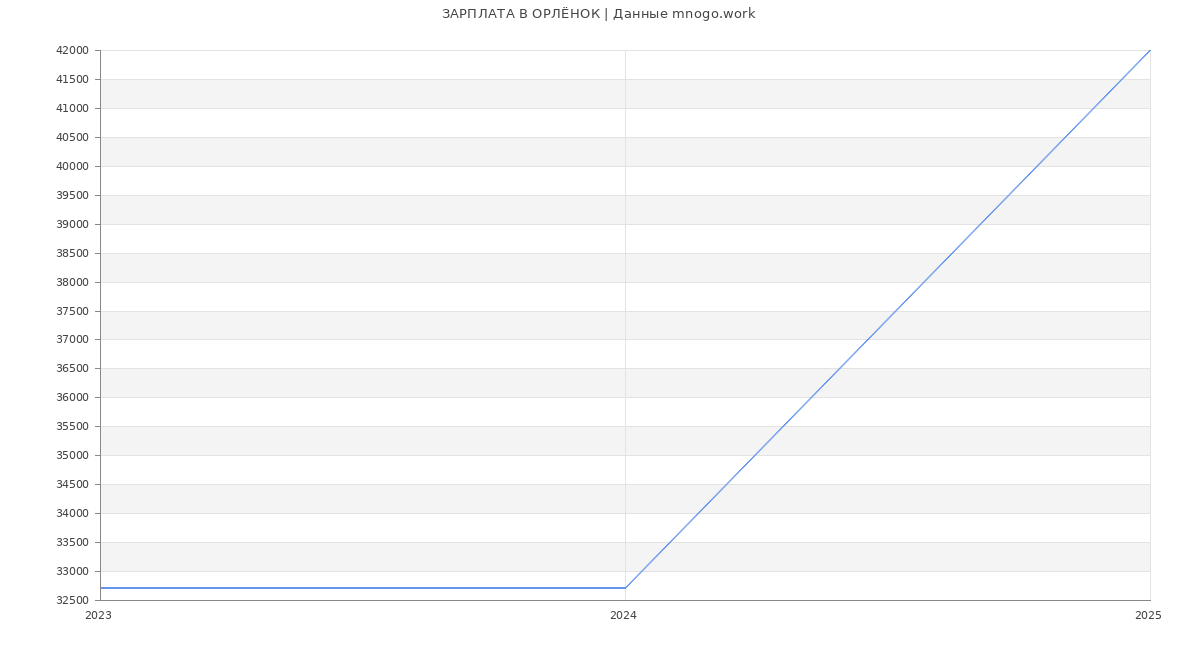Click the line's peak point at 2025

[1150, 50]
